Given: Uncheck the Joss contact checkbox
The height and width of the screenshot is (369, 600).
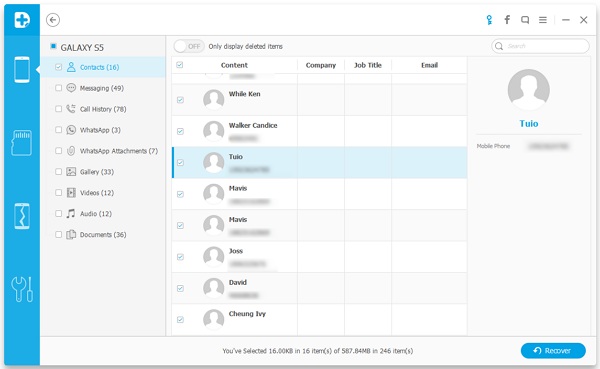Looking at the screenshot, I should pyautogui.click(x=180, y=257).
